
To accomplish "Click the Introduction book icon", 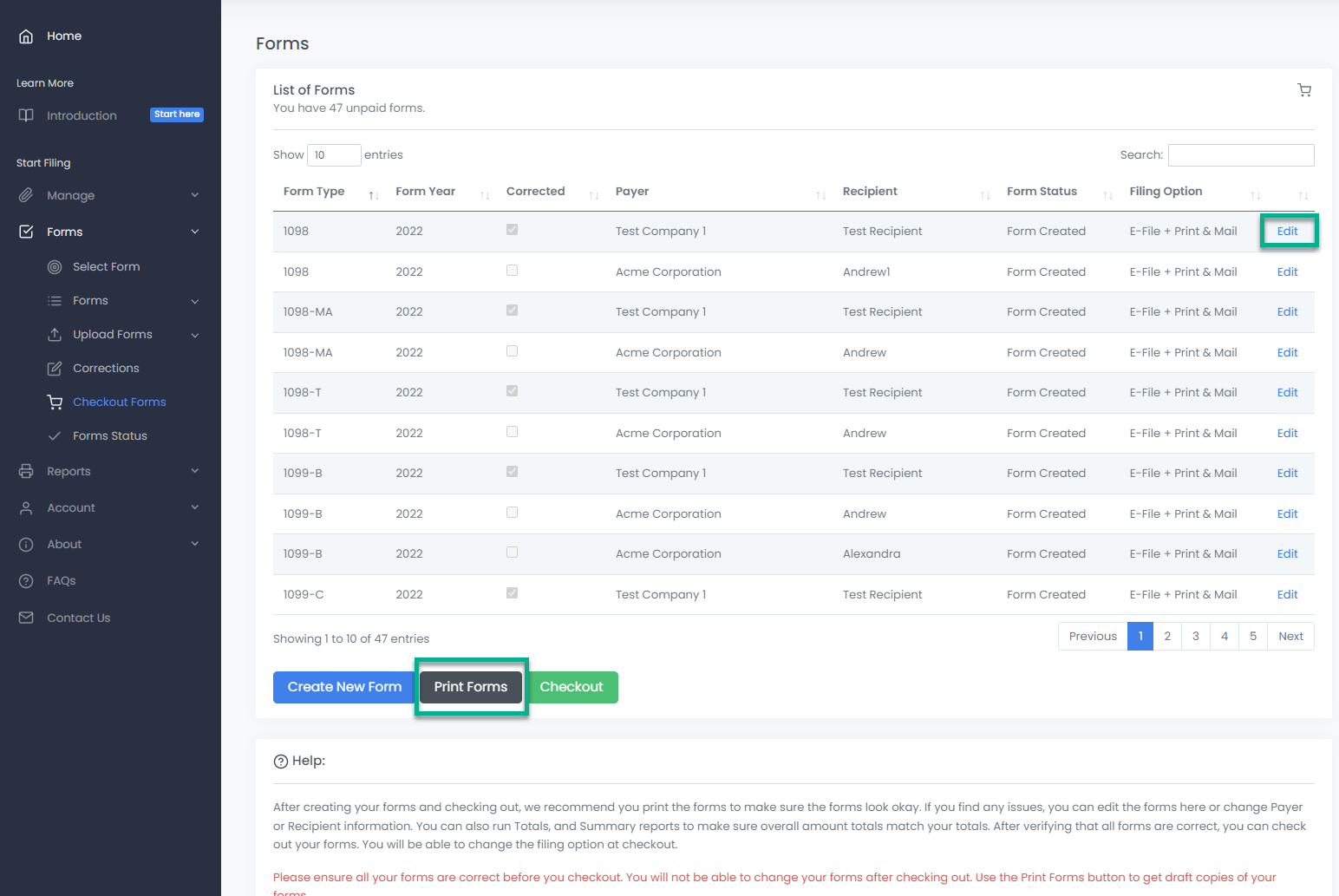I will [x=26, y=115].
